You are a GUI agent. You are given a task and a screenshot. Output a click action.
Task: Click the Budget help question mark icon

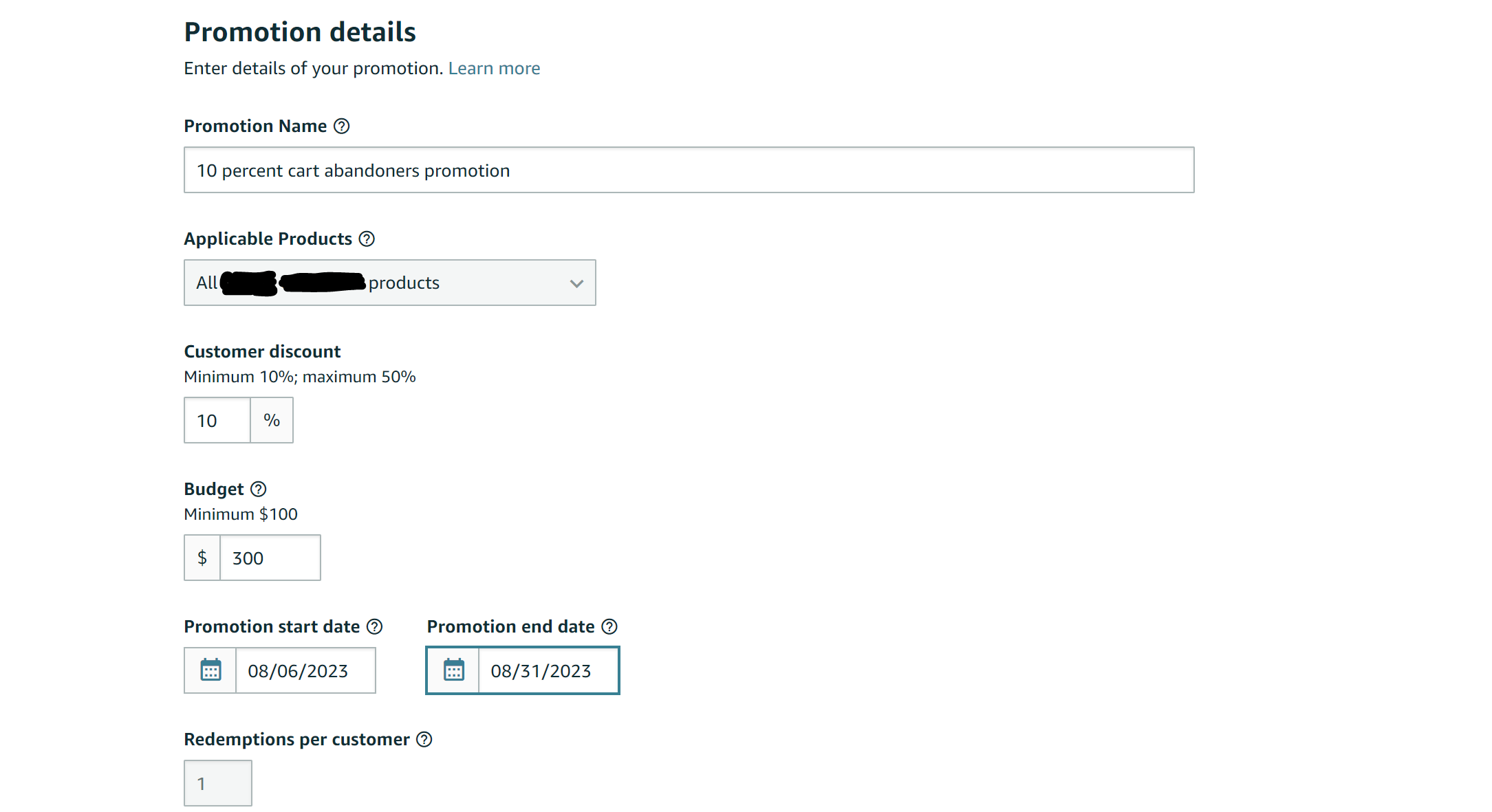(259, 490)
